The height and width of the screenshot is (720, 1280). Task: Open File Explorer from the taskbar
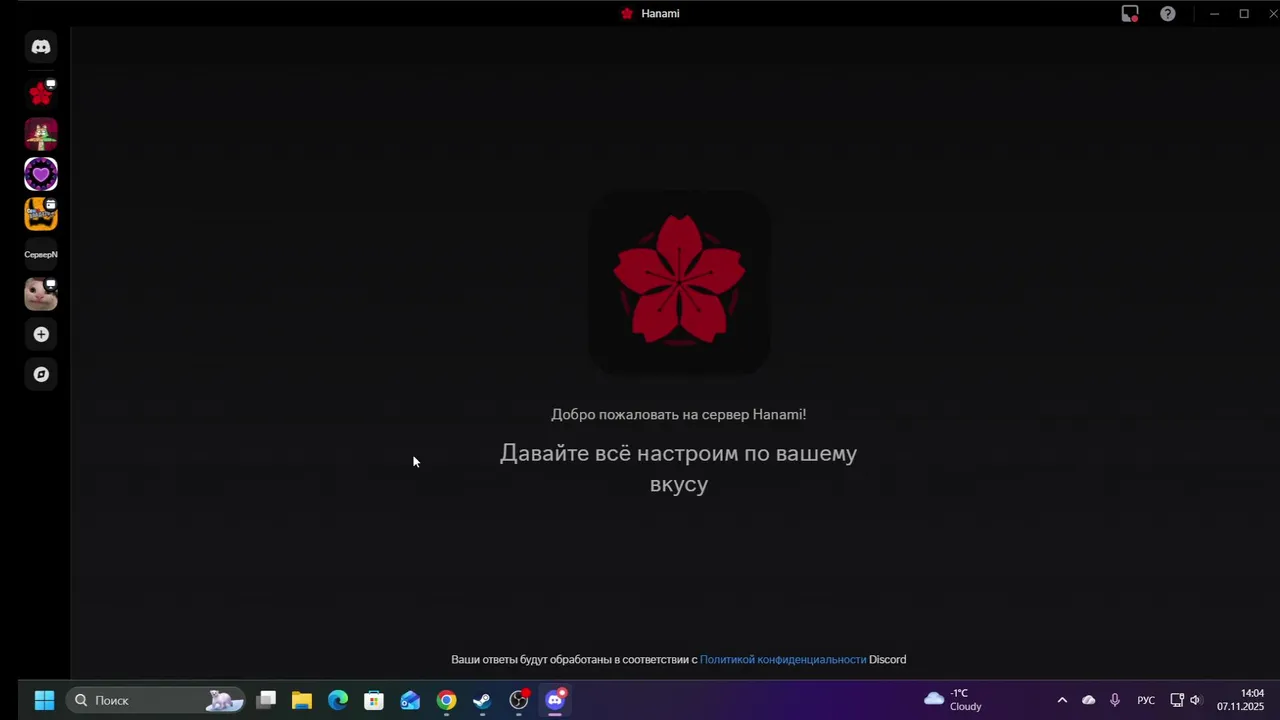[302, 700]
